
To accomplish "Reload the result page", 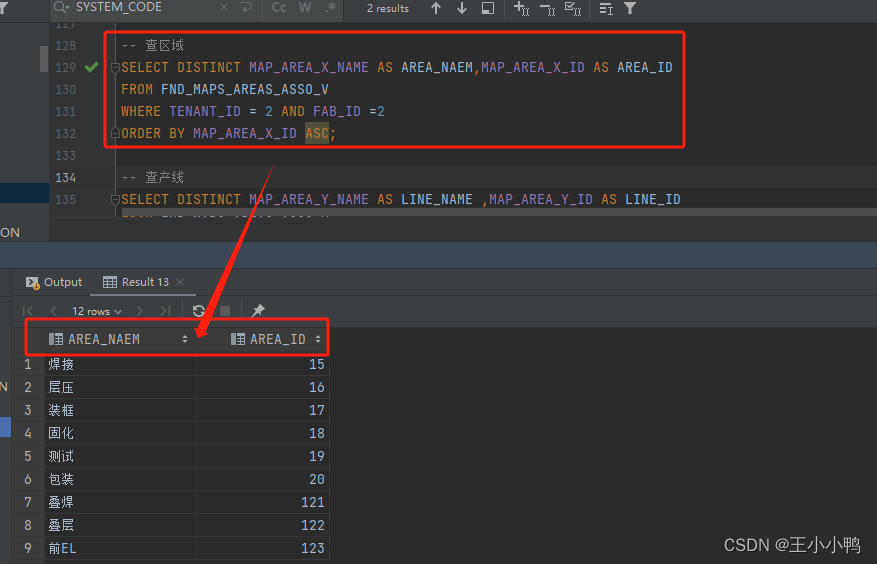I will (199, 311).
